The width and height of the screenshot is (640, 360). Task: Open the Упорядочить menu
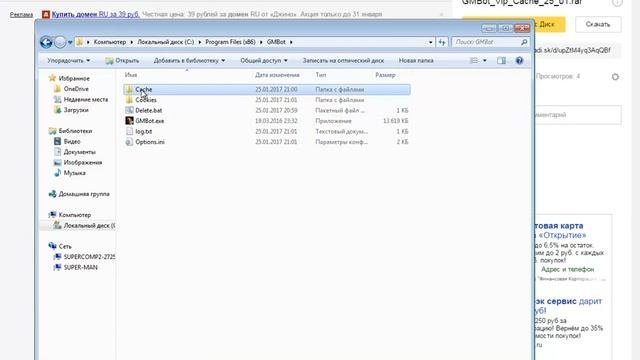coord(68,60)
